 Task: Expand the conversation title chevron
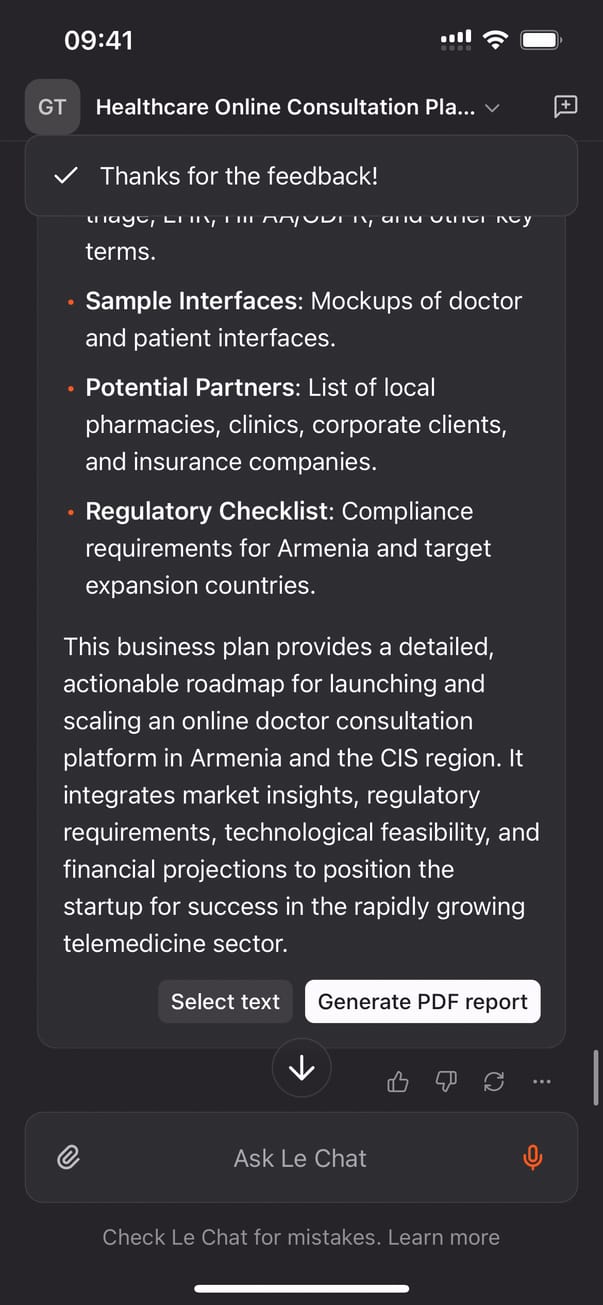pos(492,108)
